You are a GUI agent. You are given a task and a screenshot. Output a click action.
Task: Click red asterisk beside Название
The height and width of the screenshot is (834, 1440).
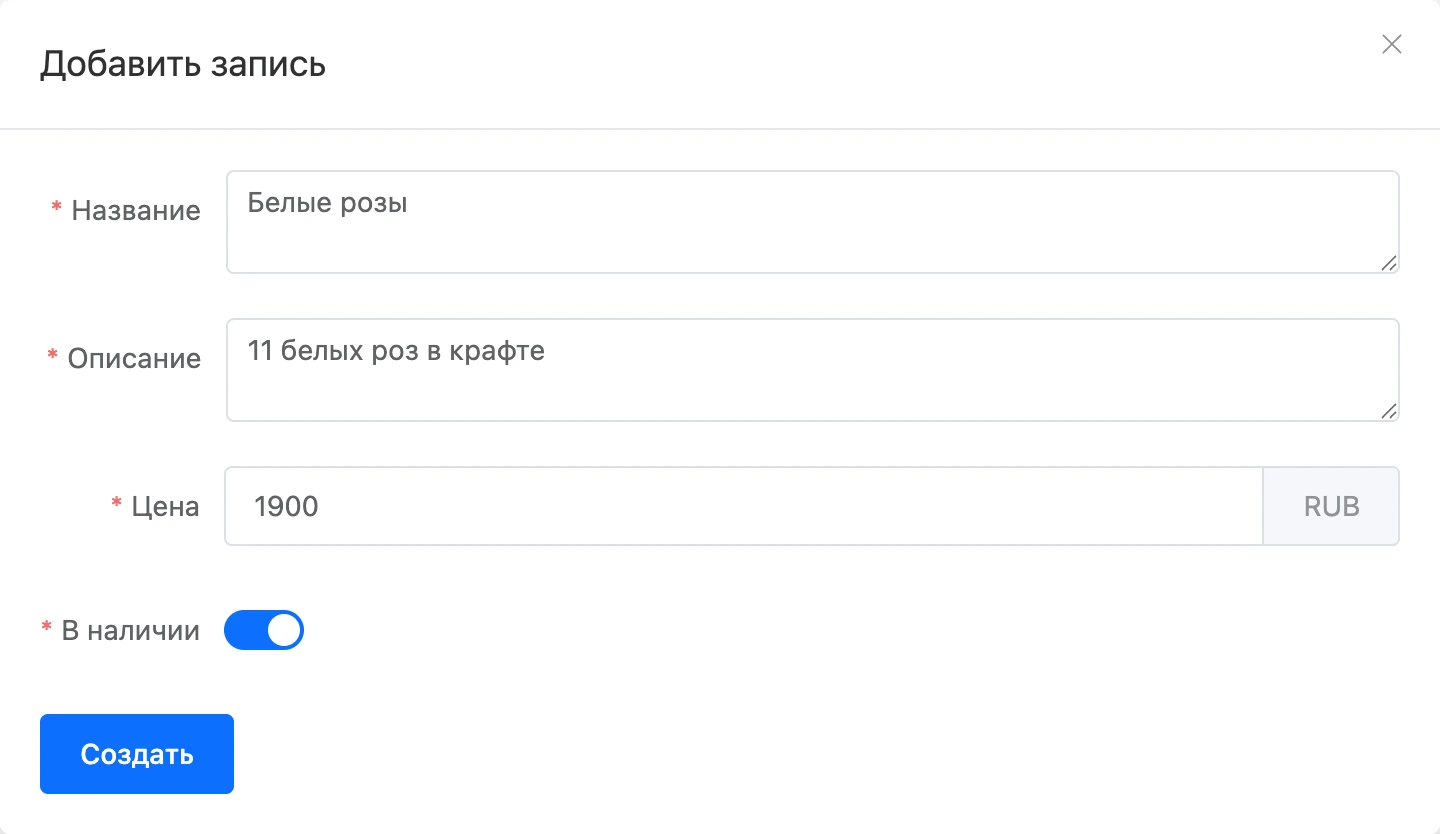[56, 206]
